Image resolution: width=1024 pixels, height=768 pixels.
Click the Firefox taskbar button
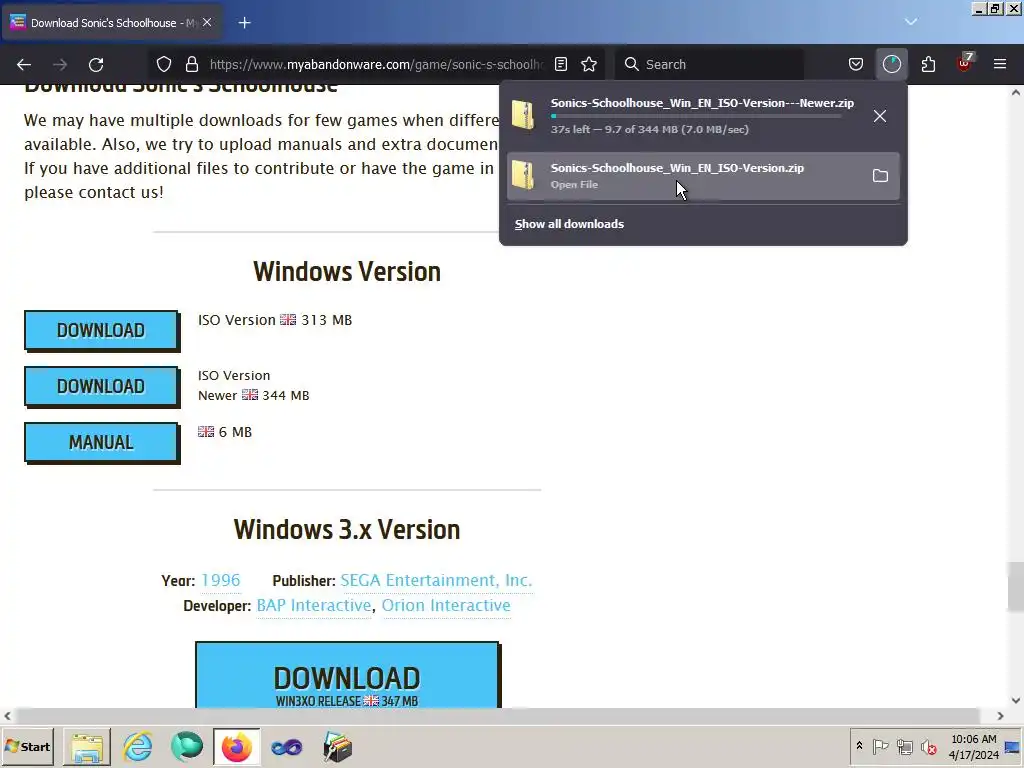coord(236,747)
